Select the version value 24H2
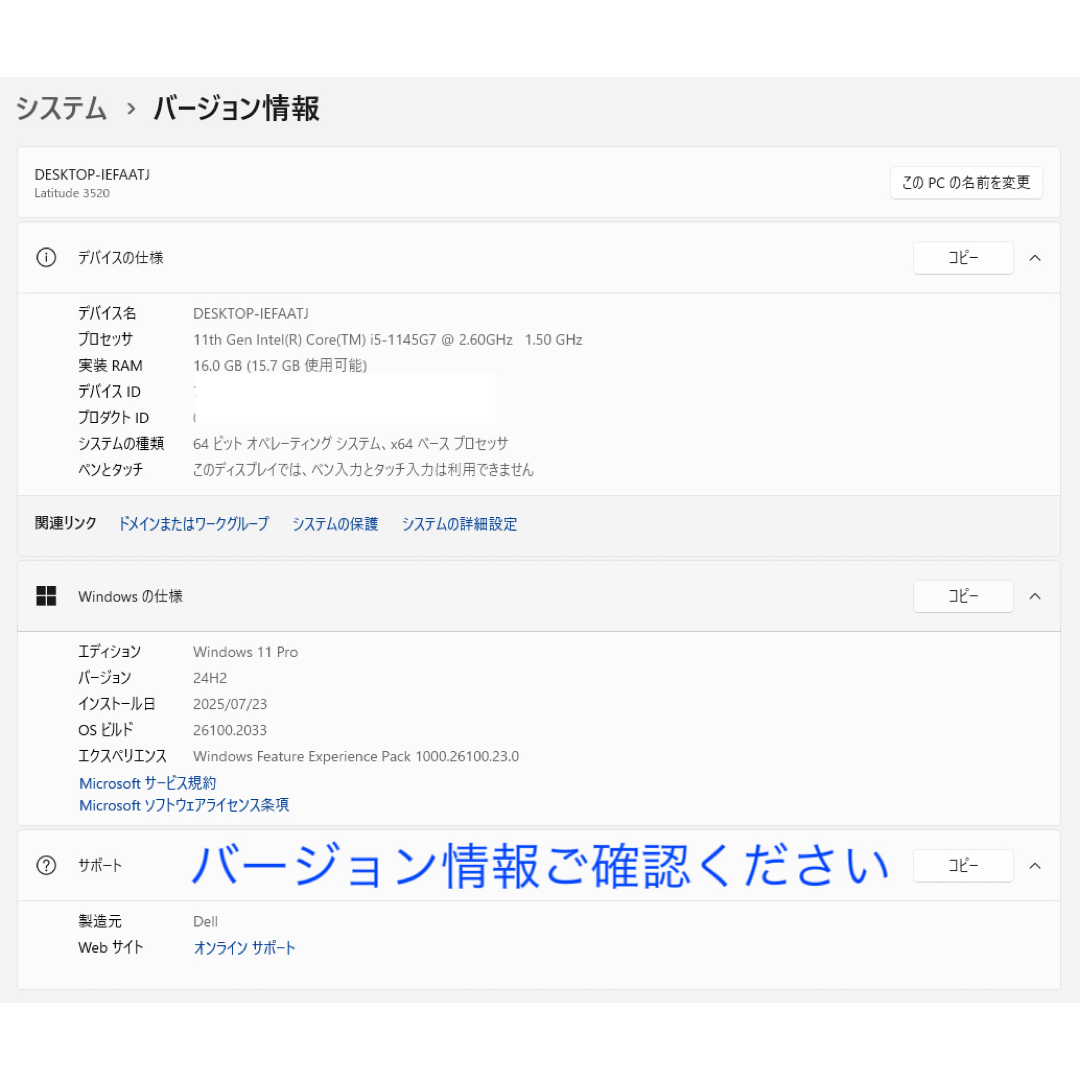The width and height of the screenshot is (1080, 1080). [x=210, y=678]
